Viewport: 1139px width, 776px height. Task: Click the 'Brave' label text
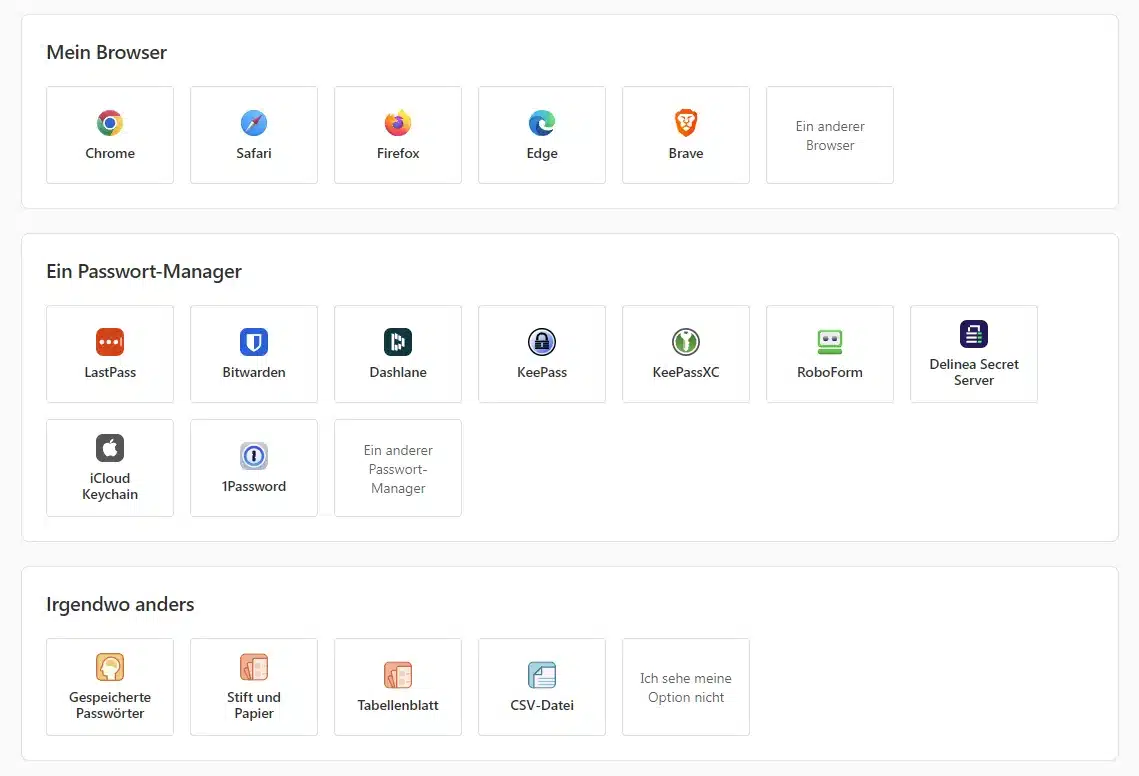coord(686,153)
